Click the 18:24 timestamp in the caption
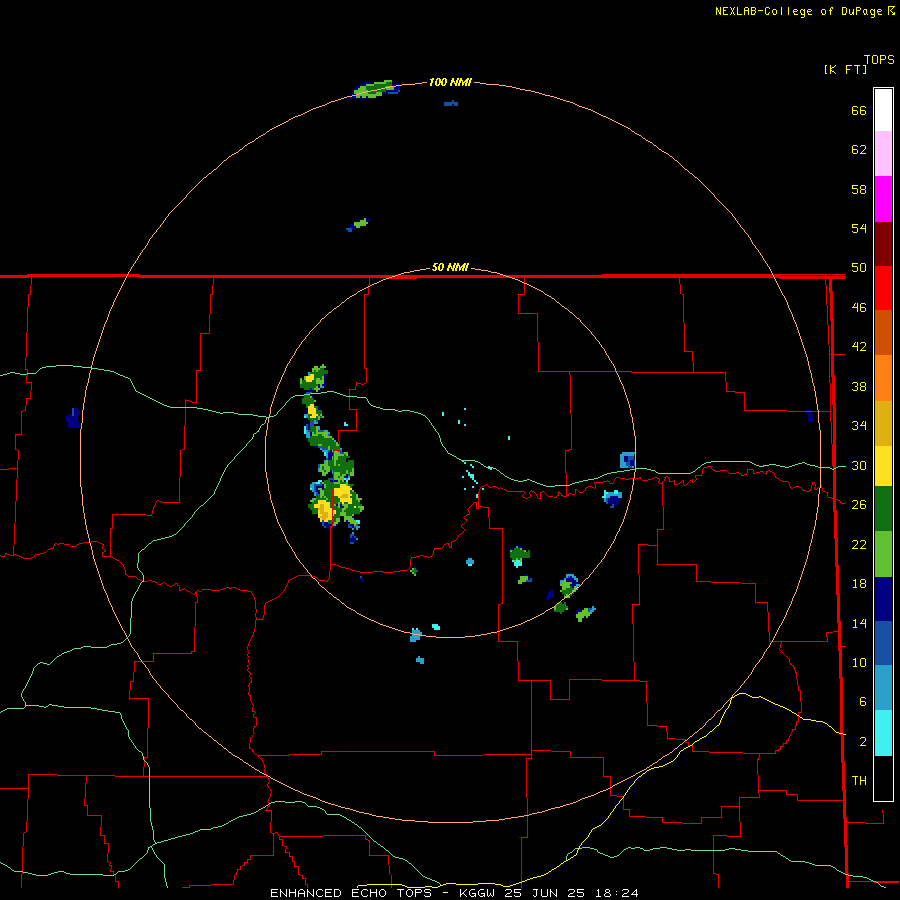 coord(615,893)
